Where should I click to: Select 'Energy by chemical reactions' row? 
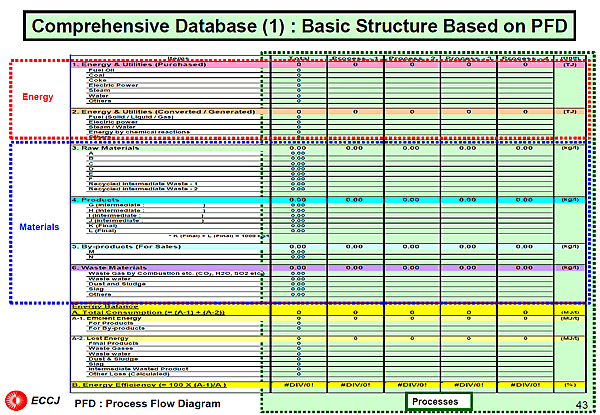(x=139, y=132)
